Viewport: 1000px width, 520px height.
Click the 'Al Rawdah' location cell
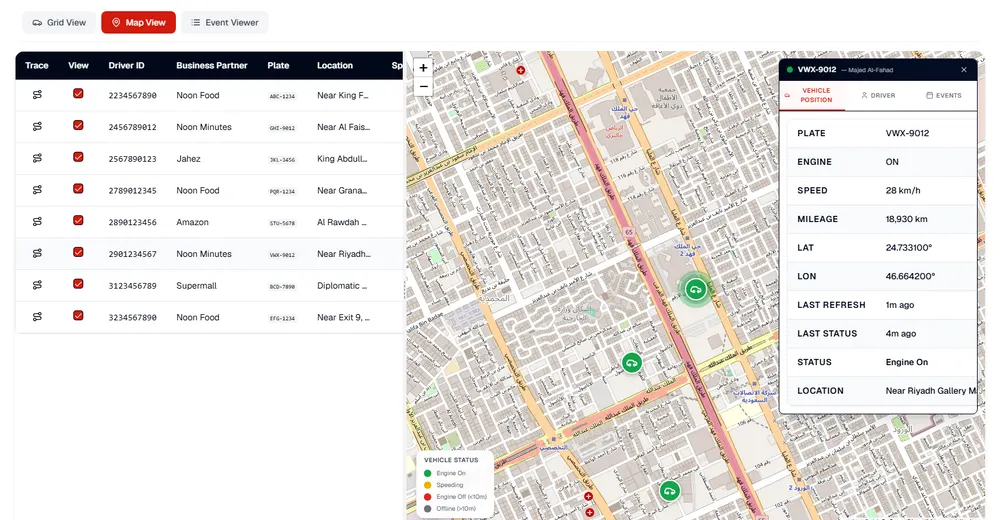pyautogui.click(x=342, y=222)
